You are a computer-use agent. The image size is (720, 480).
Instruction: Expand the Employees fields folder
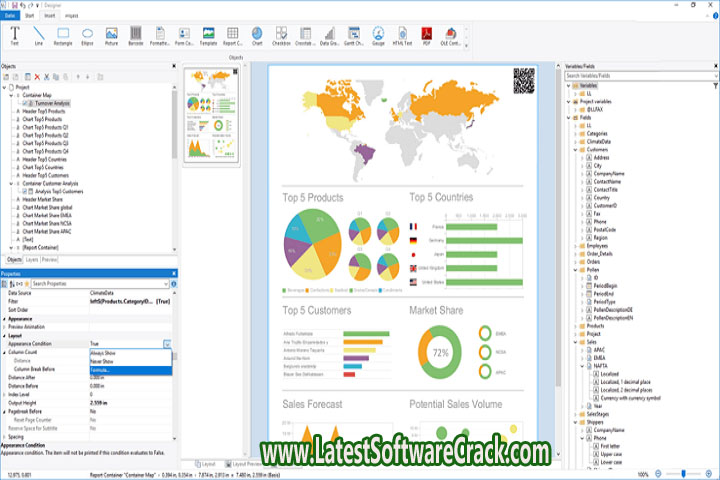pyautogui.click(x=575, y=246)
